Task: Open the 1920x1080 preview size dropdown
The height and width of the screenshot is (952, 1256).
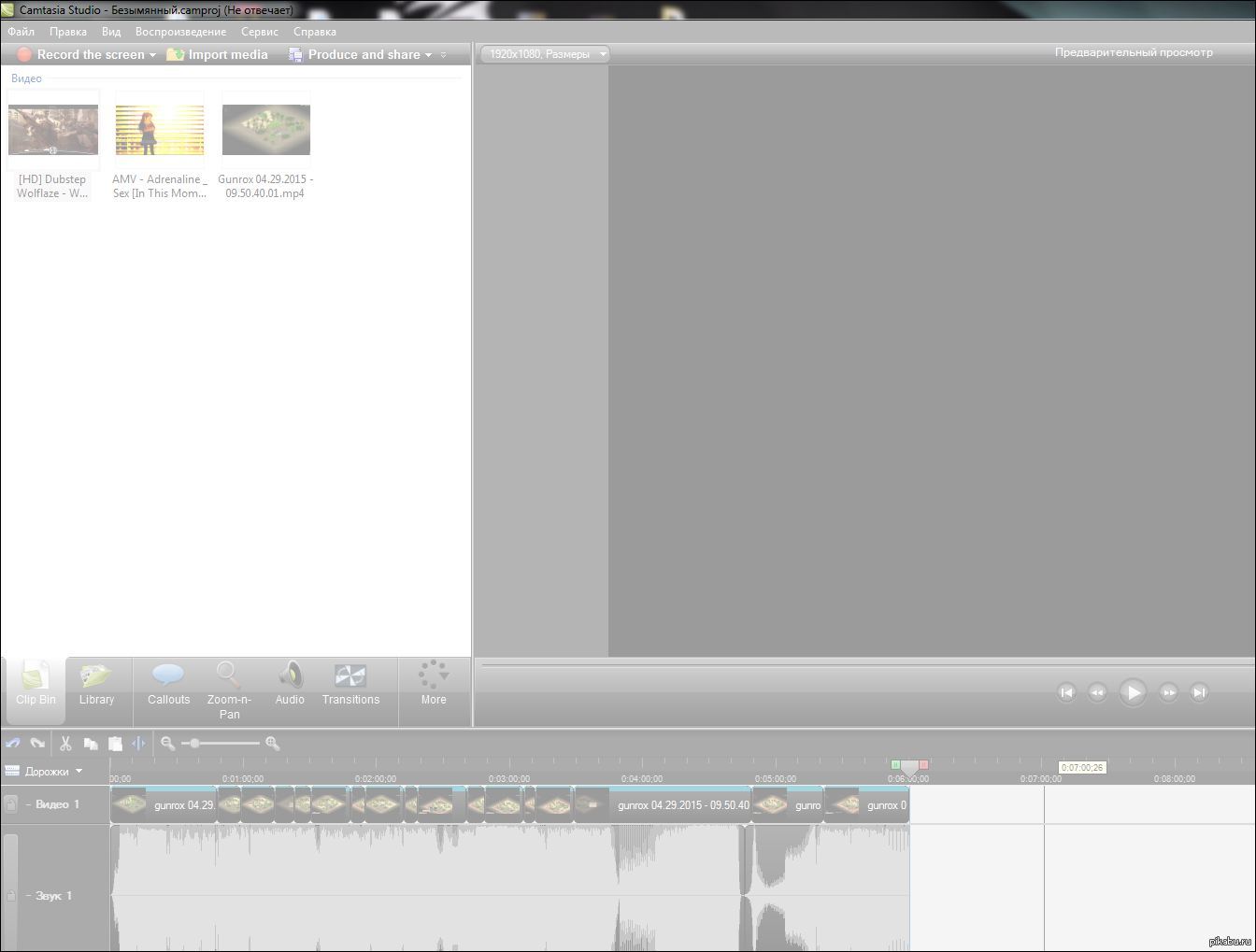Action: click(603, 54)
